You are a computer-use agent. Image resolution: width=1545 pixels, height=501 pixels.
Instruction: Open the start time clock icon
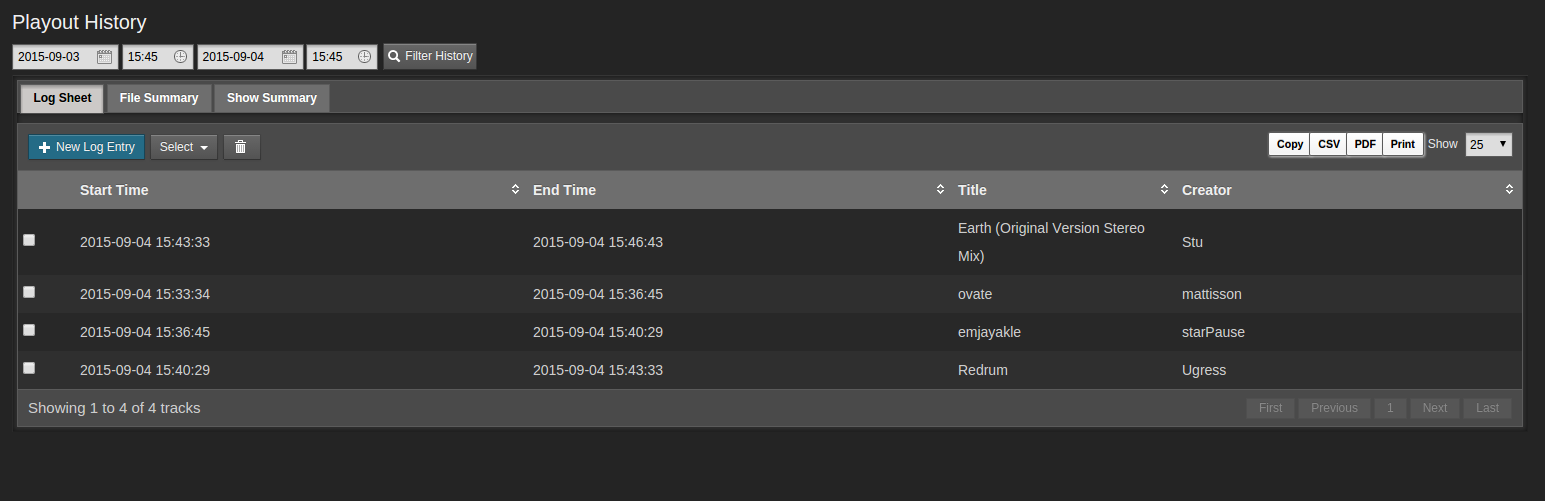pyautogui.click(x=180, y=57)
